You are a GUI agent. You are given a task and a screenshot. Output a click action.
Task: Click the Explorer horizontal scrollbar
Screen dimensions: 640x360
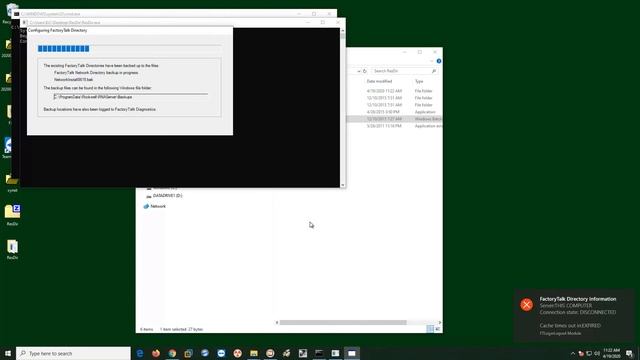coord(343,322)
